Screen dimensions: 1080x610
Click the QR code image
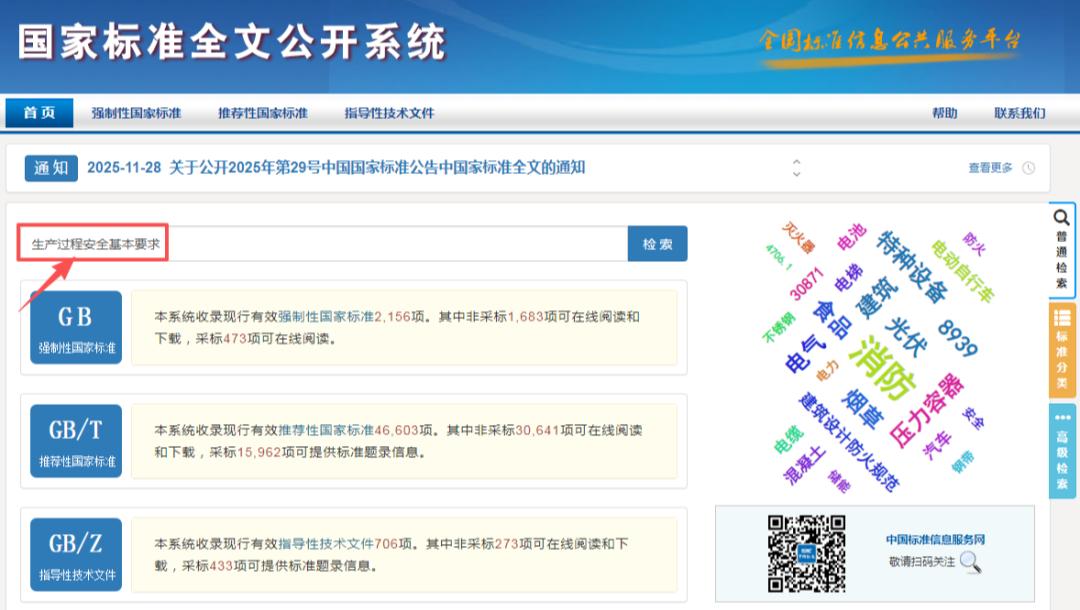pyautogui.click(x=806, y=553)
